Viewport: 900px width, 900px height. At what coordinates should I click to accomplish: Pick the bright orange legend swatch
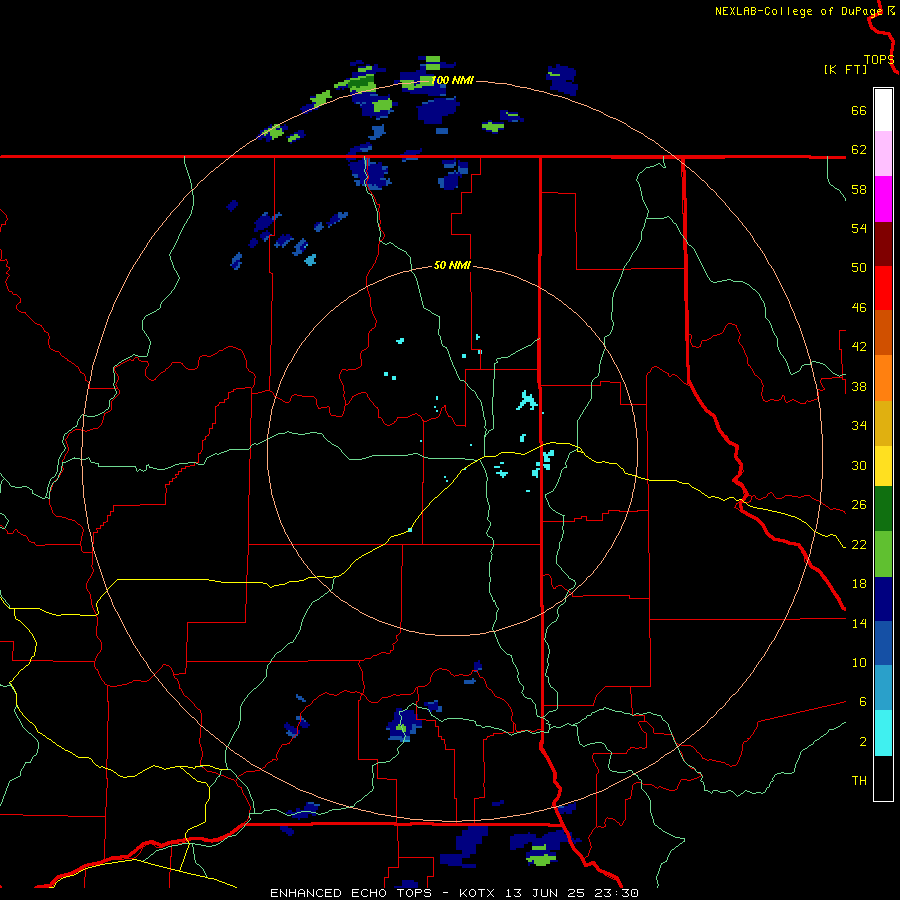tap(883, 378)
